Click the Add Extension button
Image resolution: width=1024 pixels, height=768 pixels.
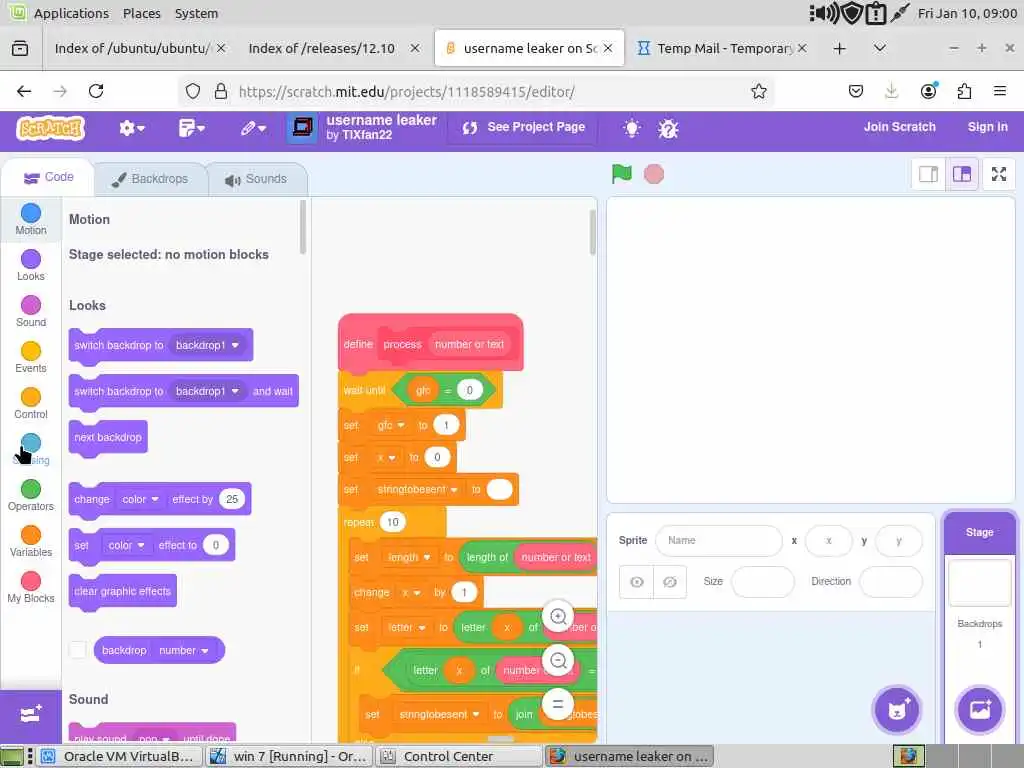point(31,714)
